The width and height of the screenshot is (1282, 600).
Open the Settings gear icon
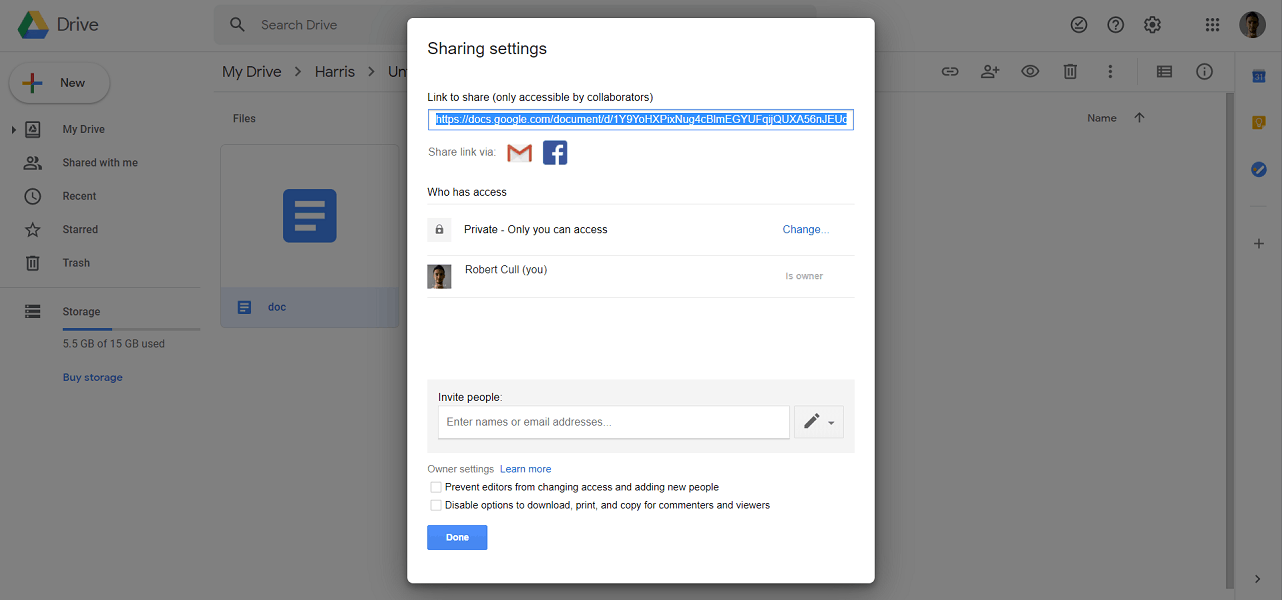pyautogui.click(x=1152, y=25)
